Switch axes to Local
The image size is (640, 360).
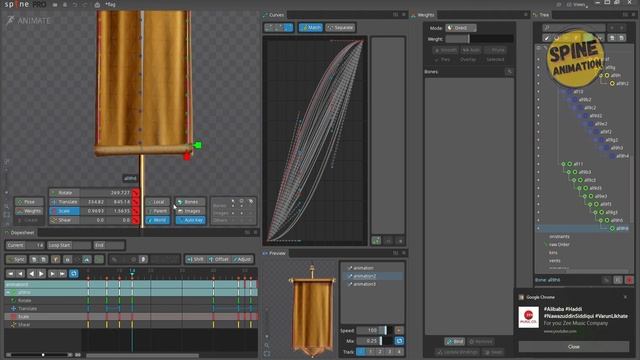(x=158, y=202)
